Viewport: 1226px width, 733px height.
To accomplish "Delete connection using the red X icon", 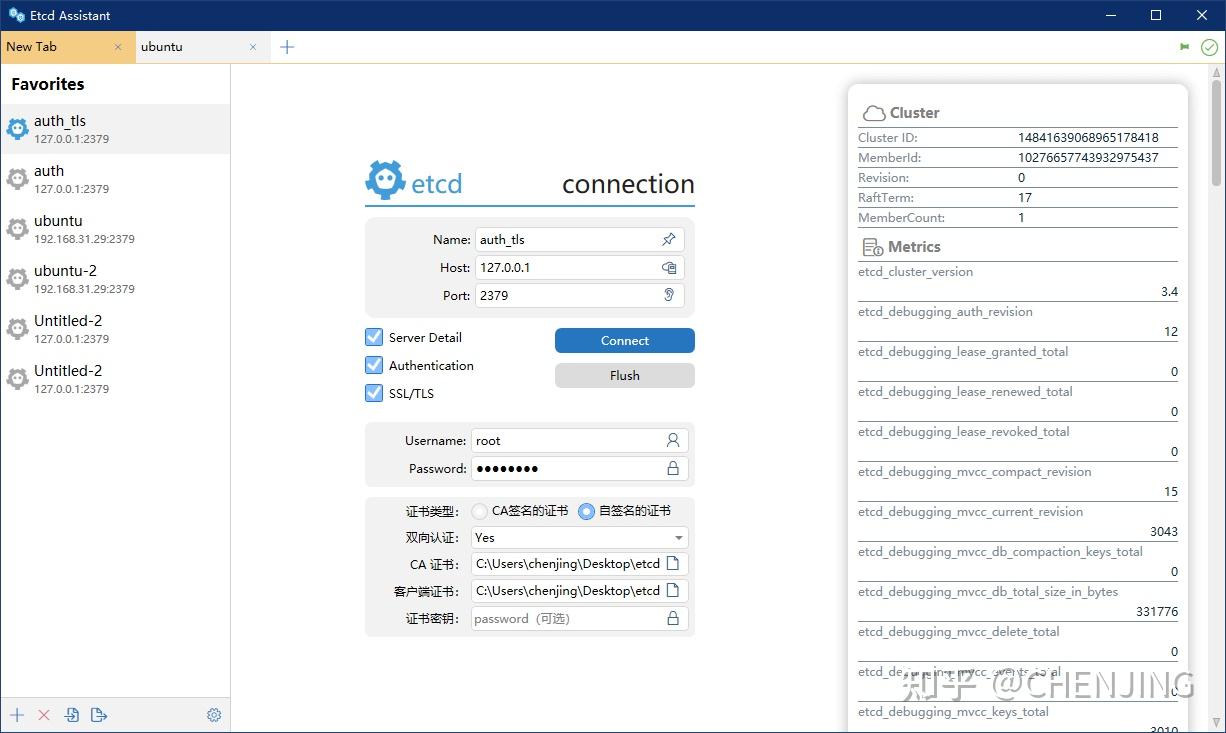I will click(44, 715).
